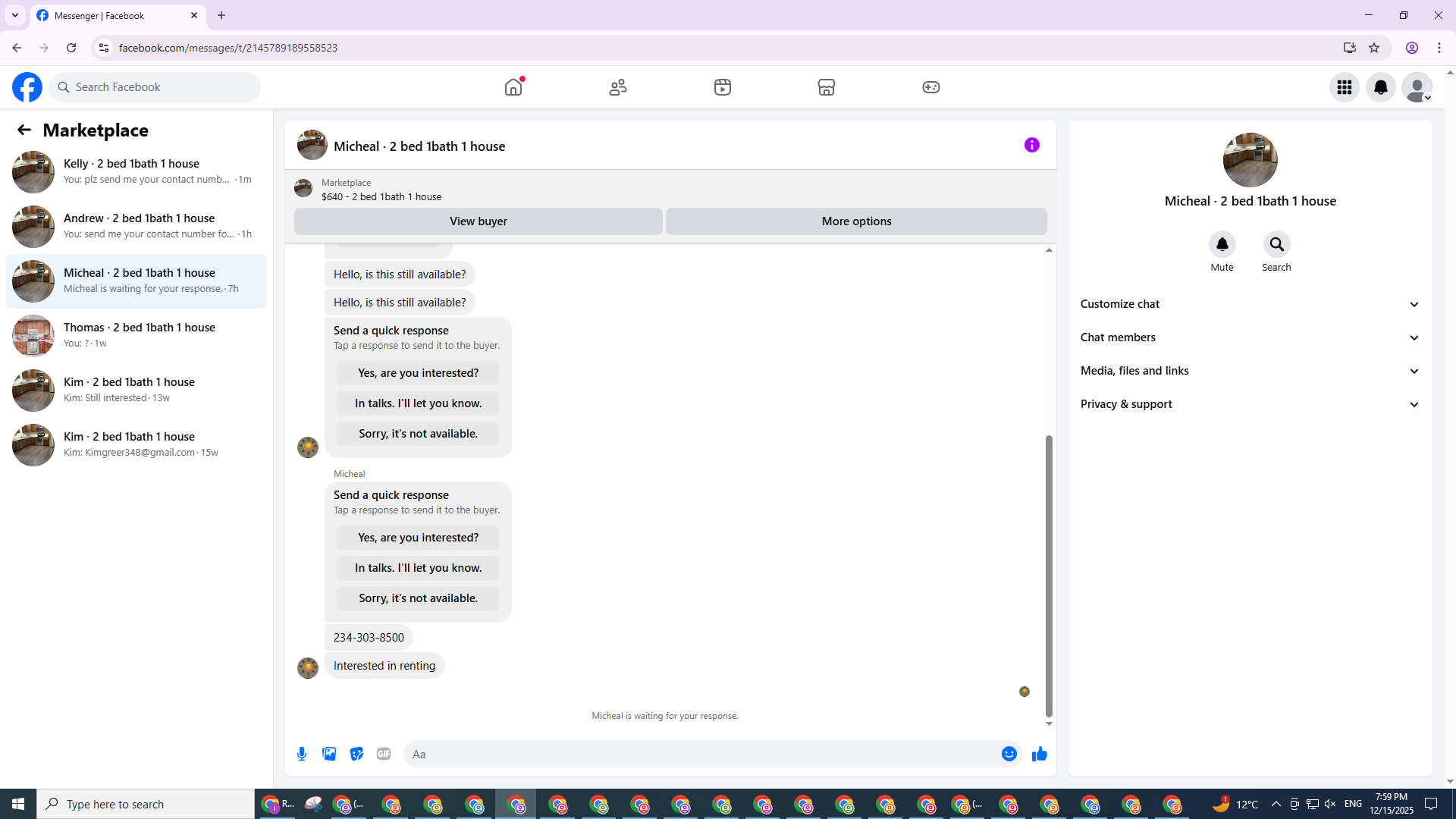Open the Facebook menu grid icon
This screenshot has width=1456, height=819.
click(1344, 87)
